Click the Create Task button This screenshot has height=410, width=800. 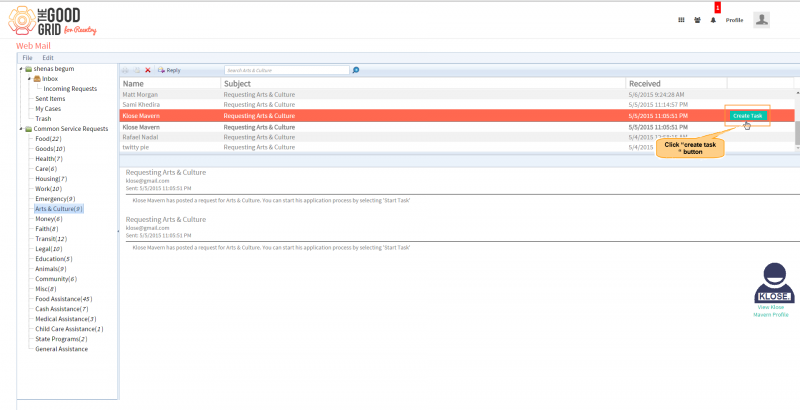coord(747,116)
